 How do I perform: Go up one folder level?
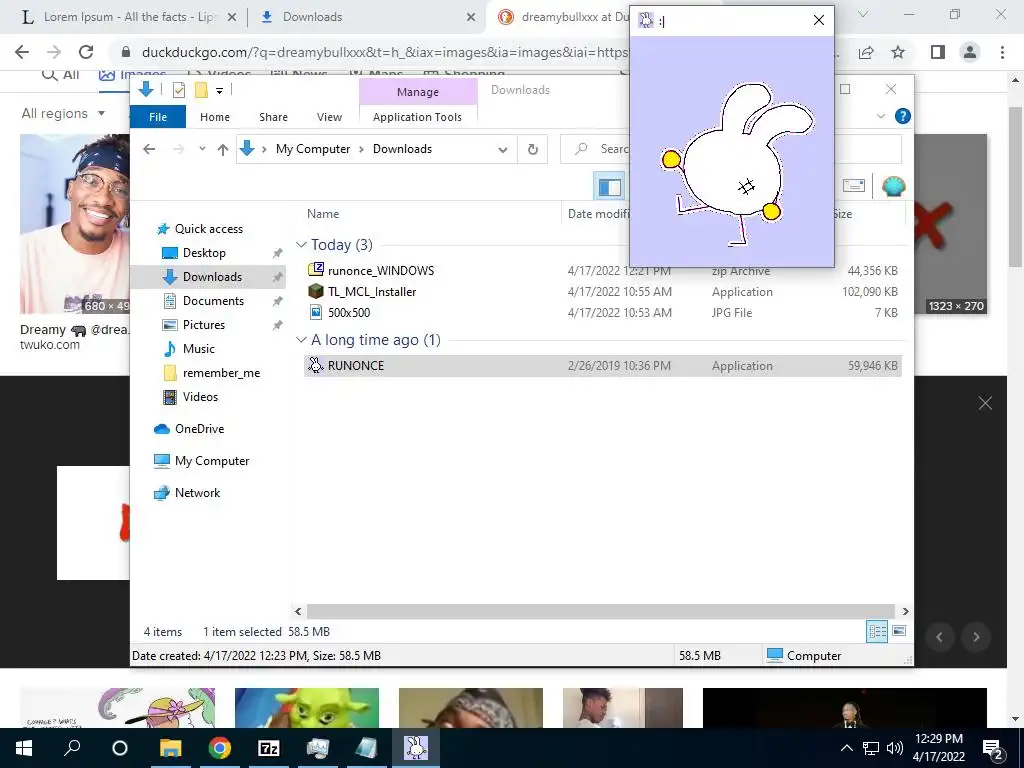tap(223, 150)
